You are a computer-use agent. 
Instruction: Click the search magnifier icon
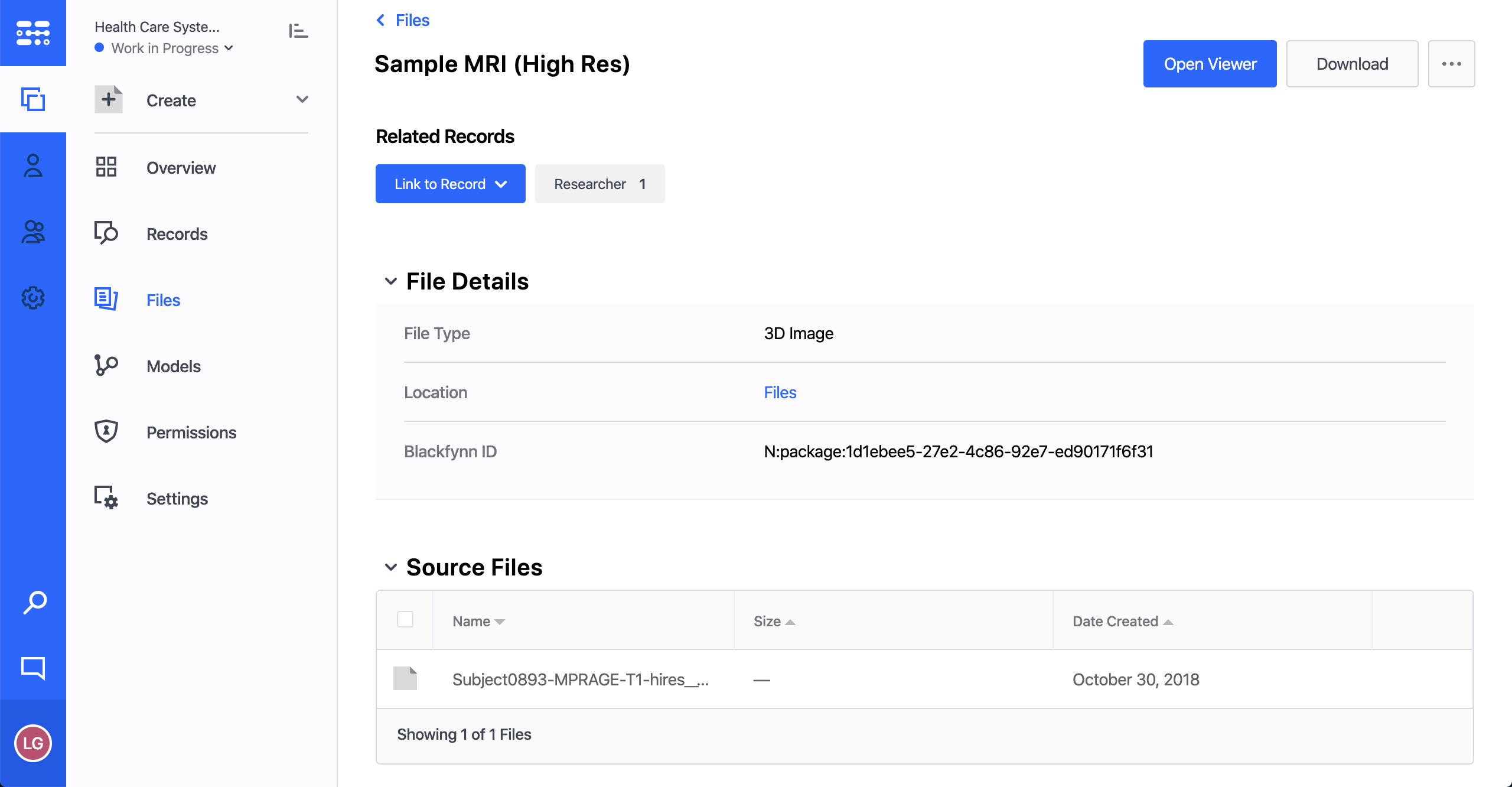pyautogui.click(x=34, y=603)
